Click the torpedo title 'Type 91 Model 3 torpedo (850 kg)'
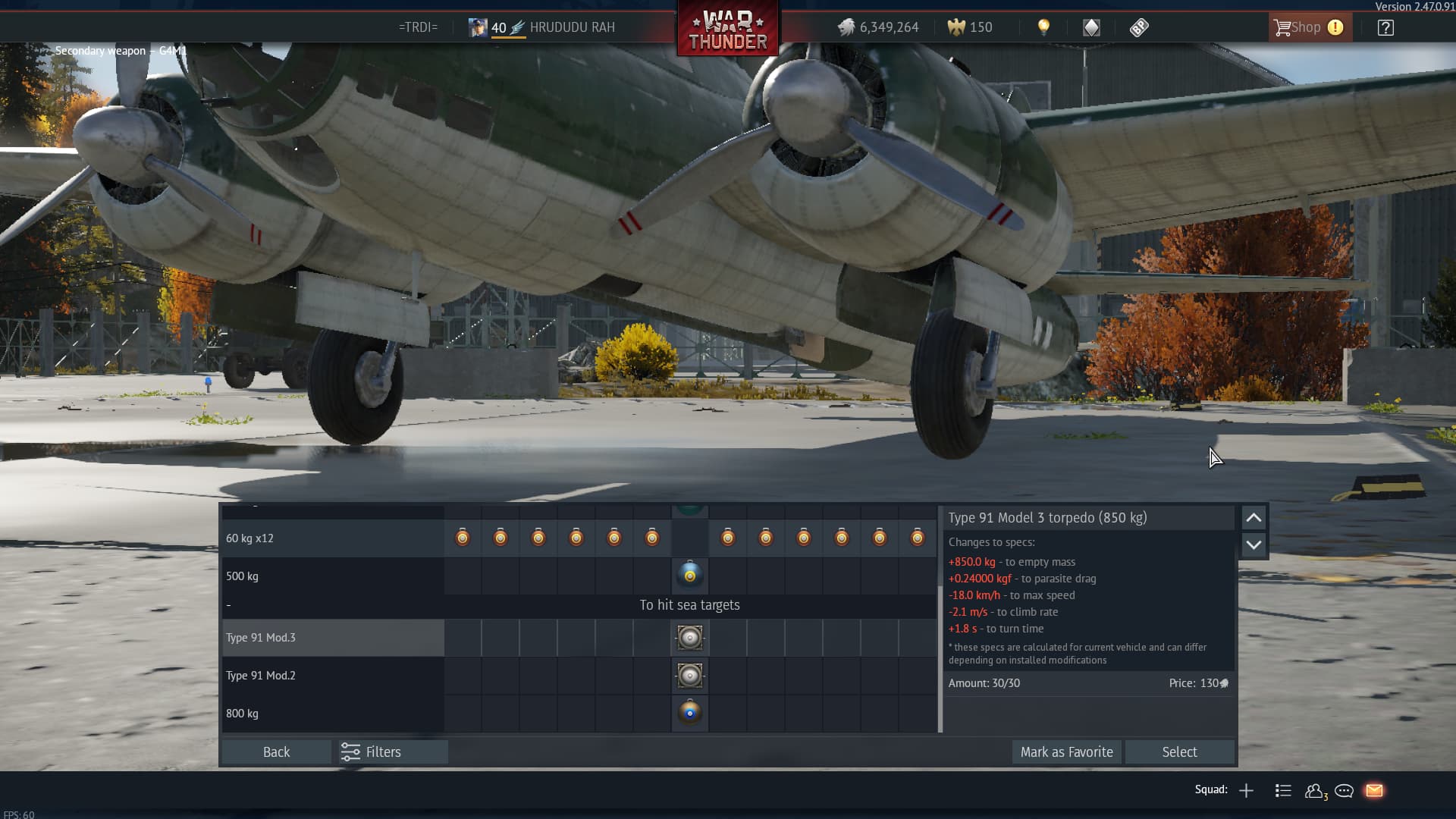Screen dimensions: 1456x819 pyautogui.click(x=1047, y=518)
